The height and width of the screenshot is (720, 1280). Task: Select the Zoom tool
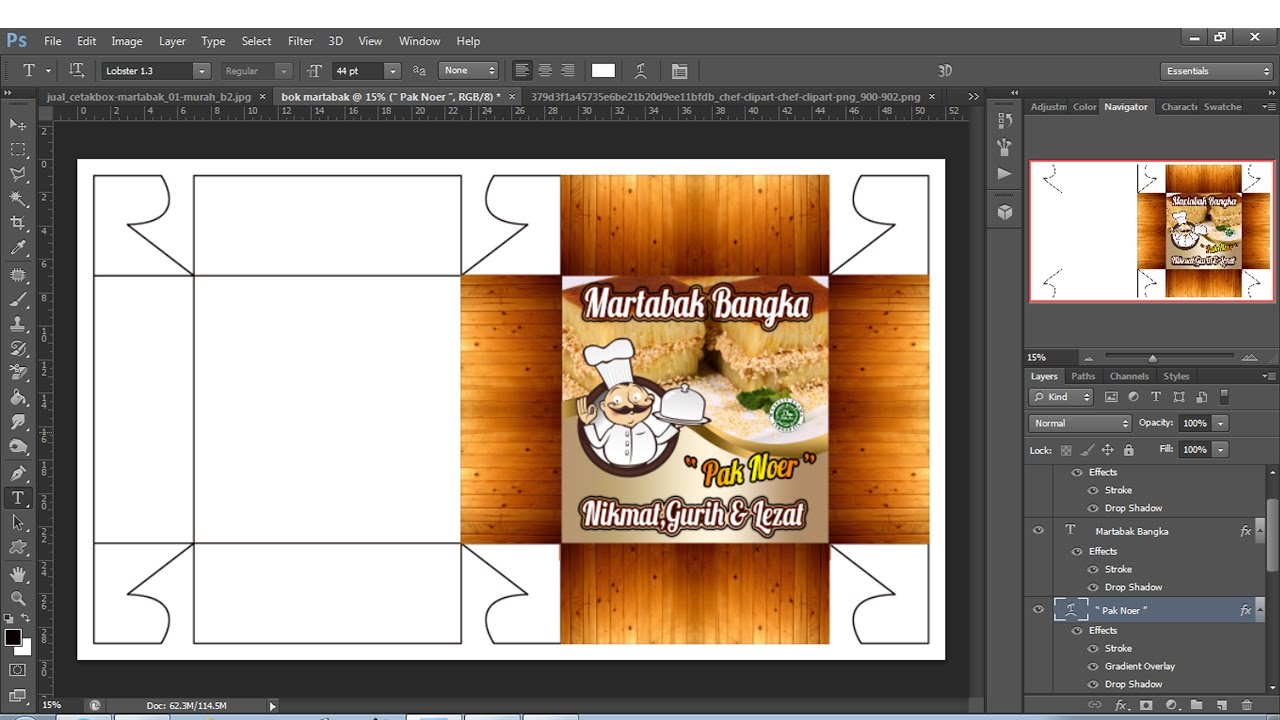point(18,599)
